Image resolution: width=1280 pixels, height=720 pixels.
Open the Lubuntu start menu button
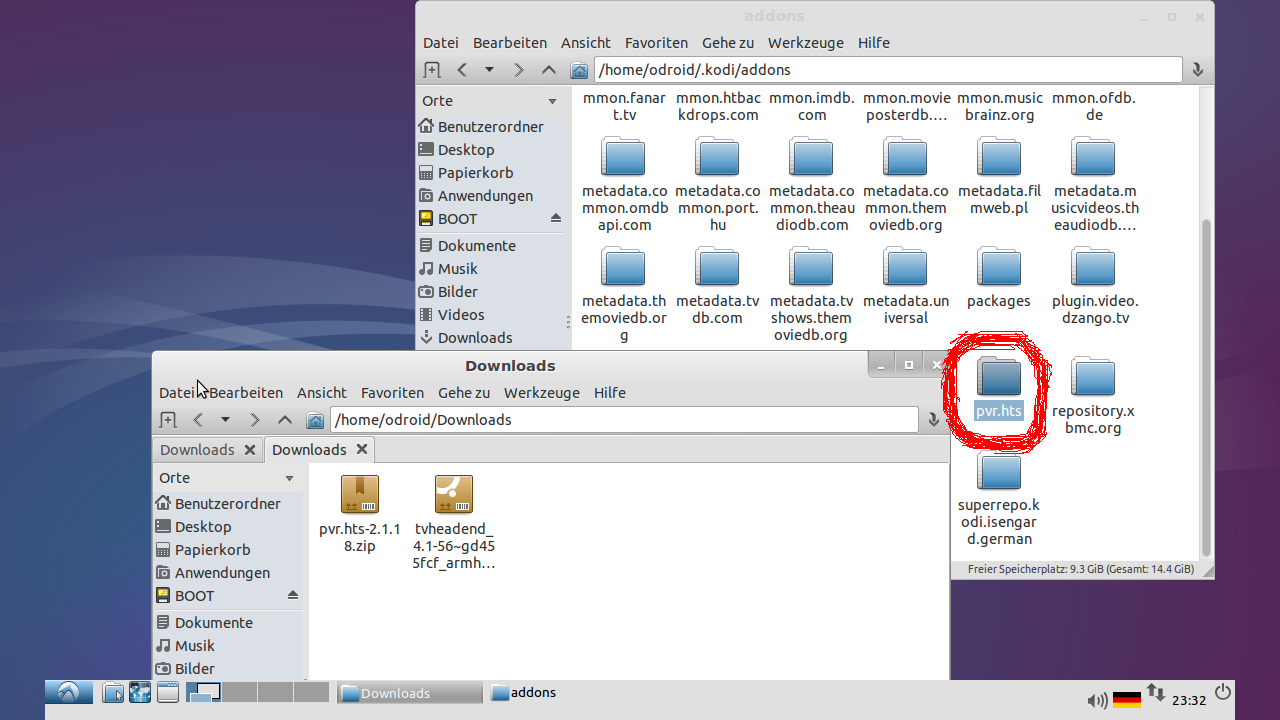pyautogui.click(x=69, y=692)
